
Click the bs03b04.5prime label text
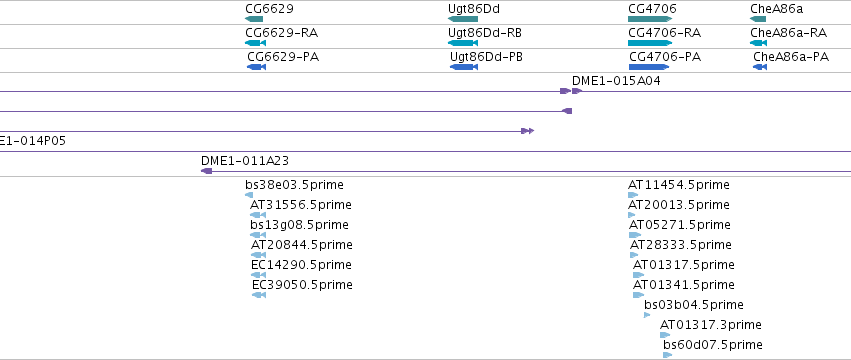coord(694,305)
